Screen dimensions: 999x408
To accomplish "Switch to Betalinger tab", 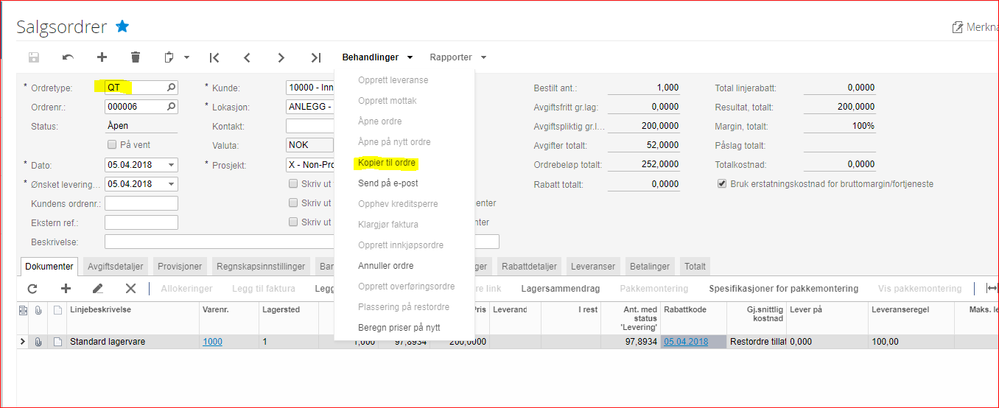I will [x=650, y=266].
